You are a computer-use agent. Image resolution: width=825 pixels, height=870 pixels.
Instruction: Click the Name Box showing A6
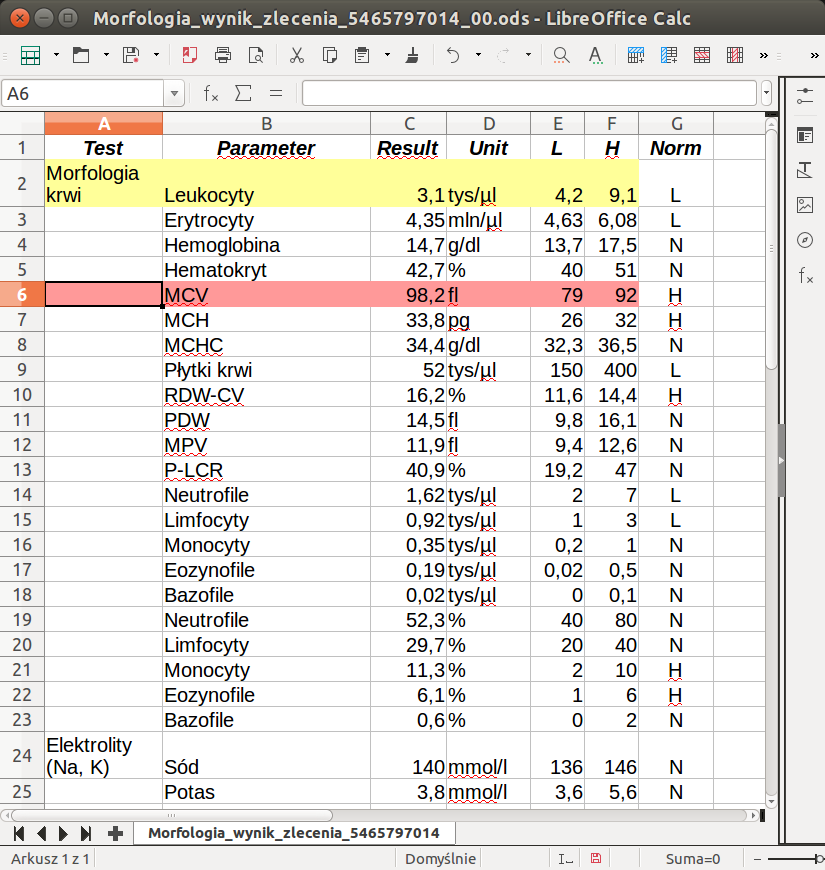(83, 93)
